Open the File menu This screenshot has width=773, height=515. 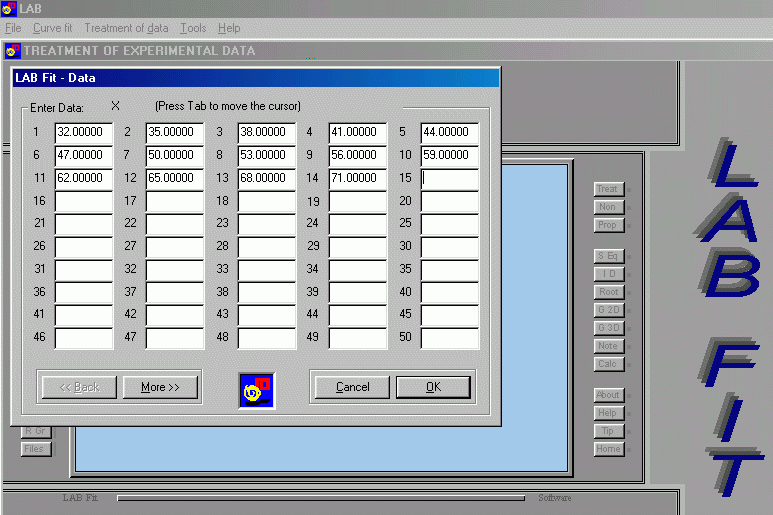(x=13, y=28)
